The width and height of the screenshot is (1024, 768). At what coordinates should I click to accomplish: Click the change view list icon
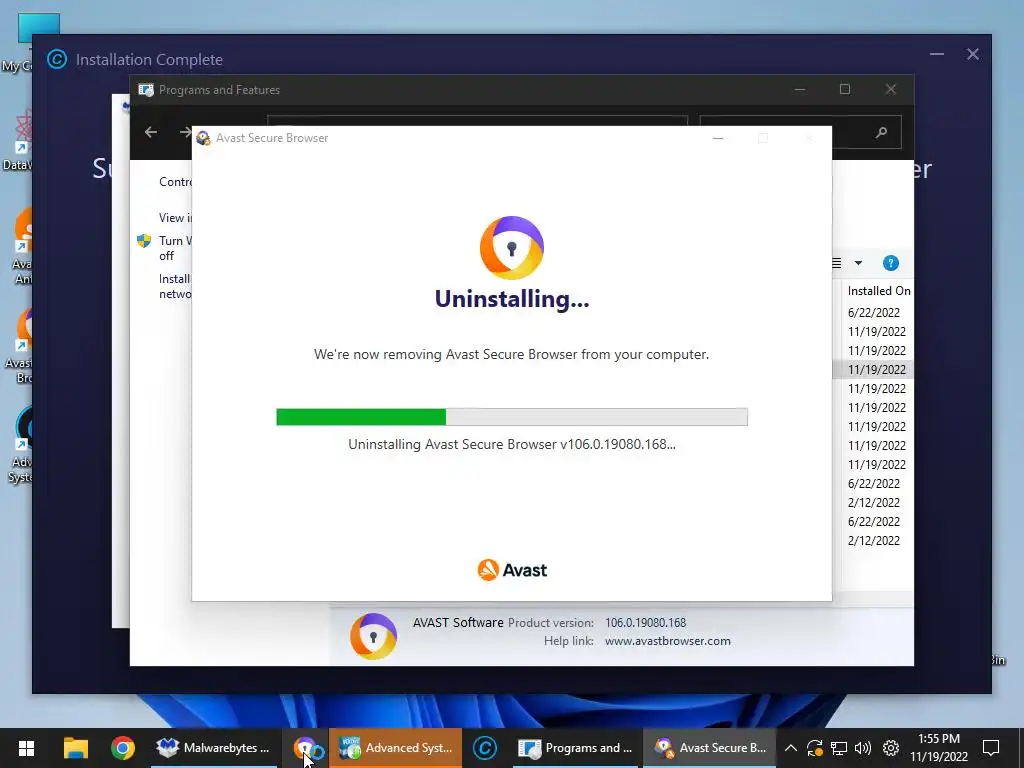(x=837, y=263)
